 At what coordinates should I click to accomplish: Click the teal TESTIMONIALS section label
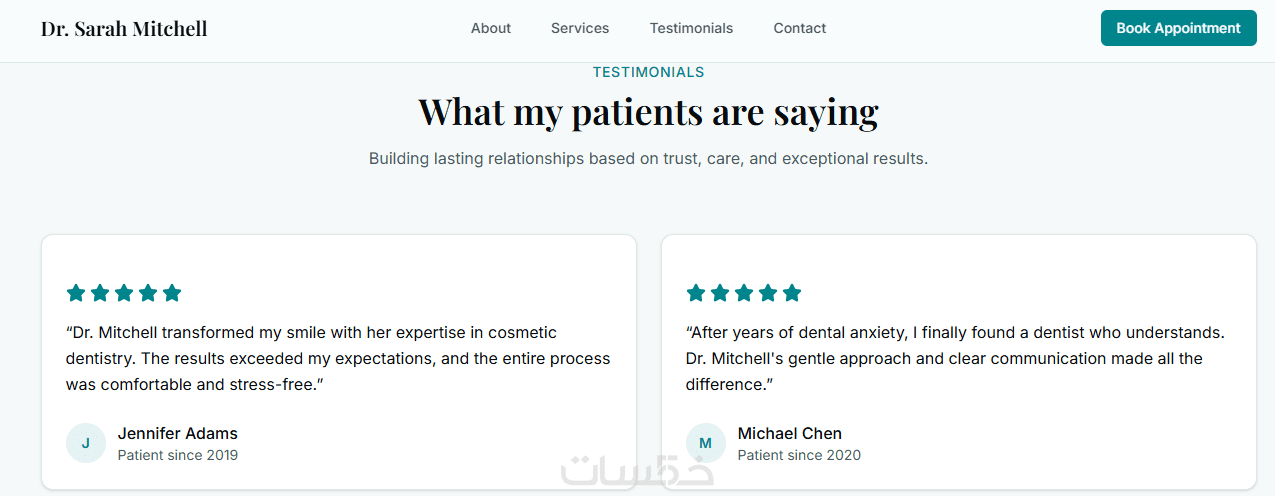point(648,72)
